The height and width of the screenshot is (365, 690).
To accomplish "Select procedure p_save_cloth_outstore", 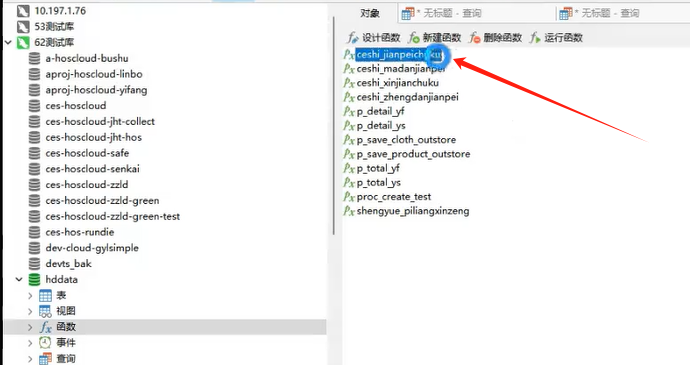I will (406, 140).
